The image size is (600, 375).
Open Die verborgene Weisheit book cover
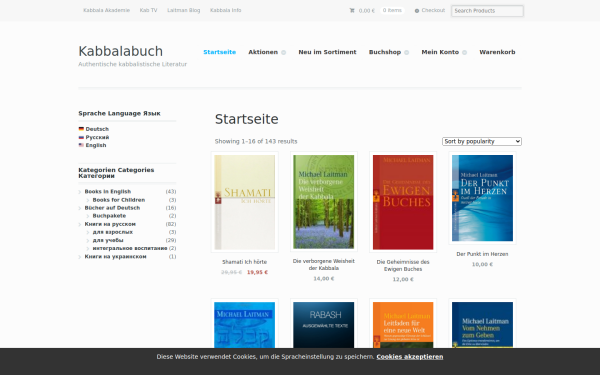pos(324,202)
